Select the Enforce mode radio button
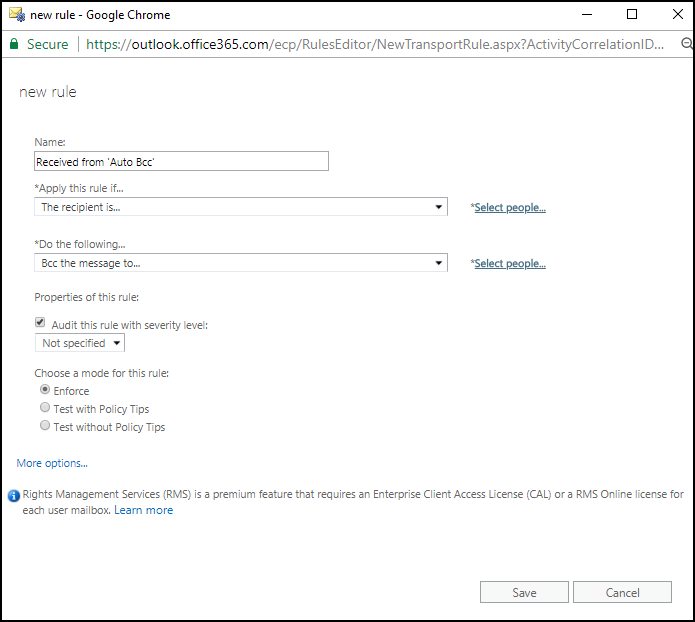Image resolution: width=695 pixels, height=622 pixels. tap(45, 390)
